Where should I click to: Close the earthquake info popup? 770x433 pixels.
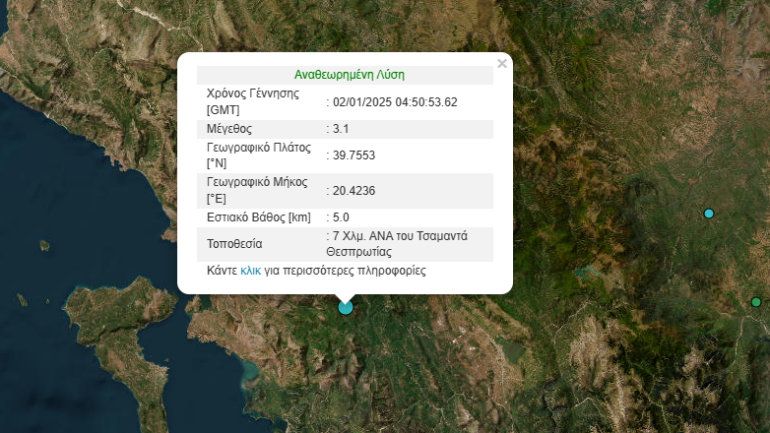point(502,64)
